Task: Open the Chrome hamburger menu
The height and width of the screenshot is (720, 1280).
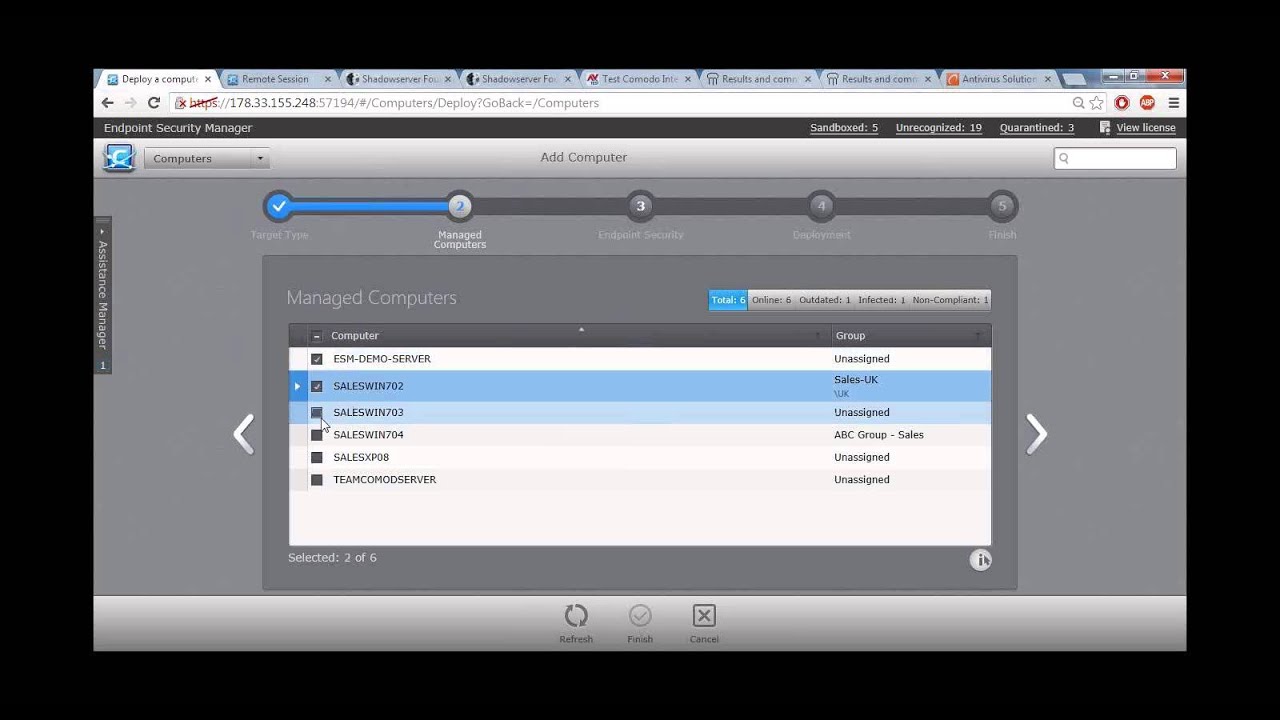Action: coord(1174,102)
